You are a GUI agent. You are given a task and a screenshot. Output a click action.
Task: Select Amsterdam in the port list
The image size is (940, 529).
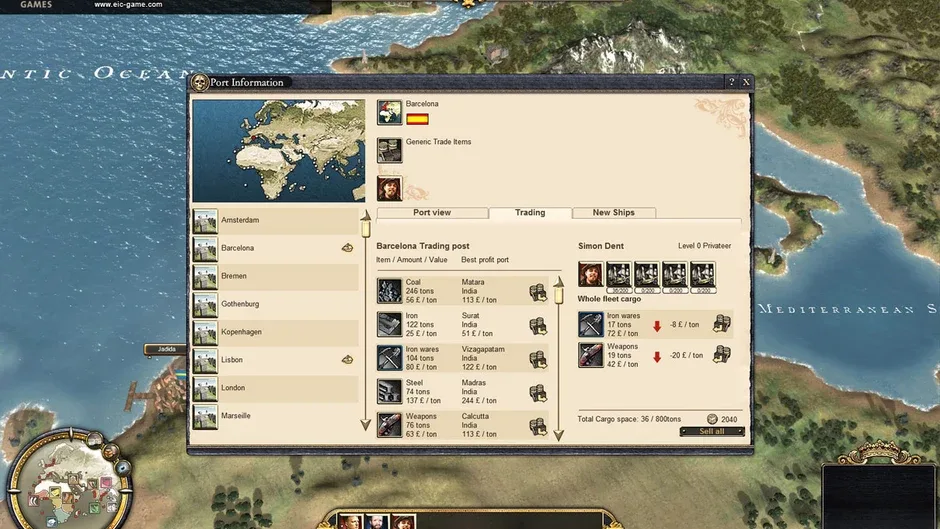[275, 220]
